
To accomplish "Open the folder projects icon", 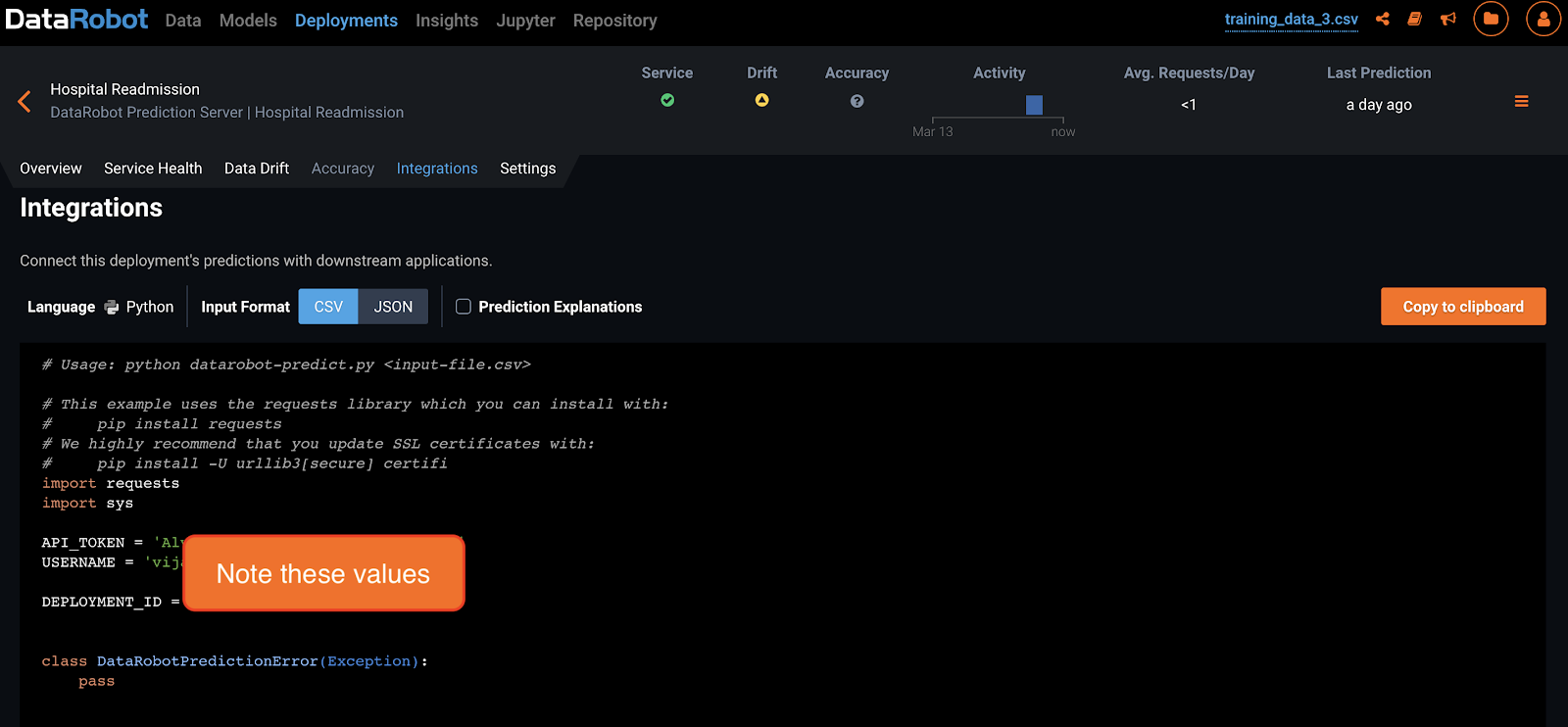I will pos(1491,19).
